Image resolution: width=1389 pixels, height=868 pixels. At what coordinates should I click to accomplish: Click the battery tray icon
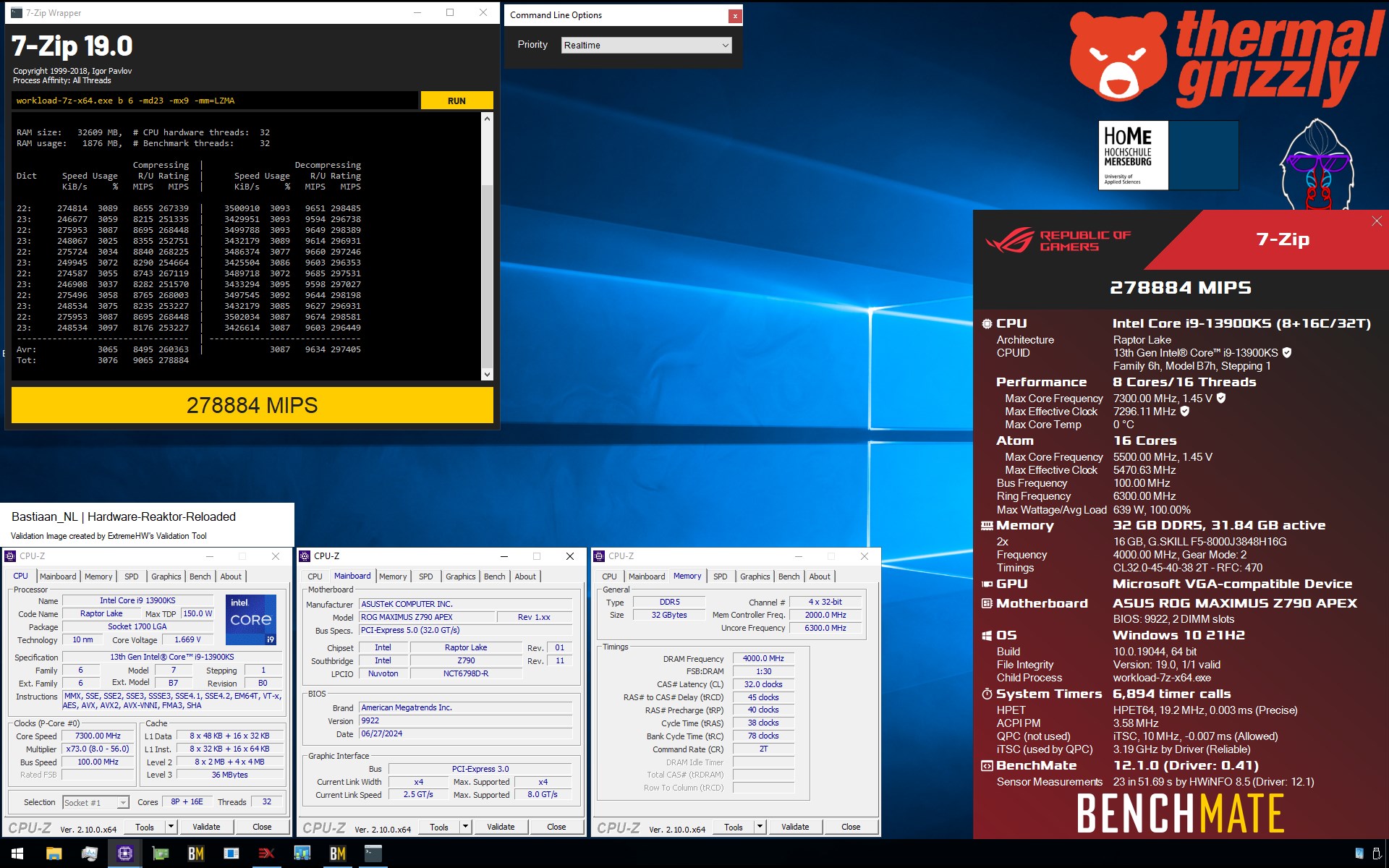point(1377,854)
